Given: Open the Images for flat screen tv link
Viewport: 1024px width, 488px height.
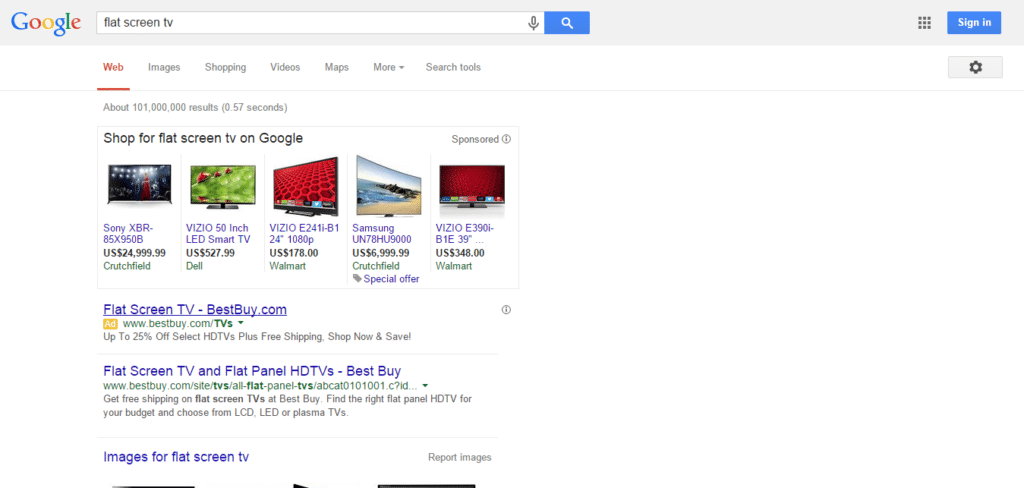Looking at the screenshot, I should pos(176,457).
